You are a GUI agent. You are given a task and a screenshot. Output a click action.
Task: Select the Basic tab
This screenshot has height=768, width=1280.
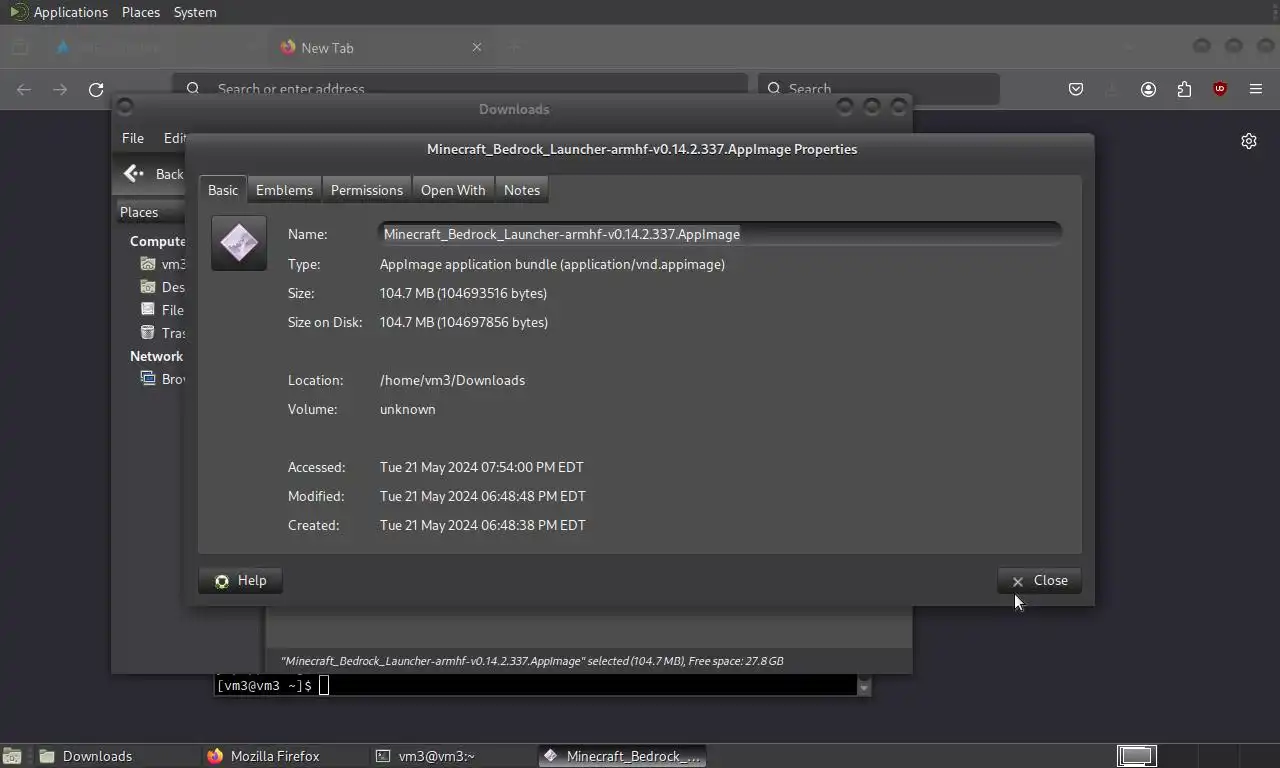click(x=223, y=190)
